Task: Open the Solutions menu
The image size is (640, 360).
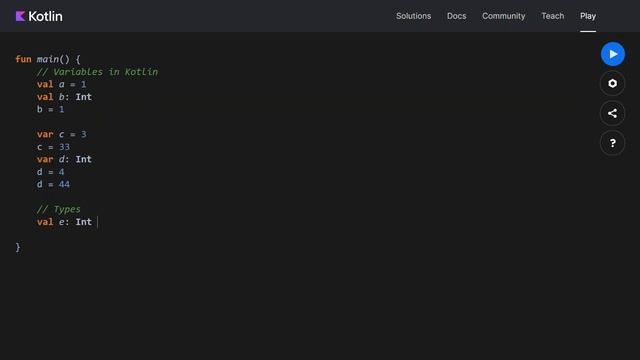Action: tap(413, 16)
